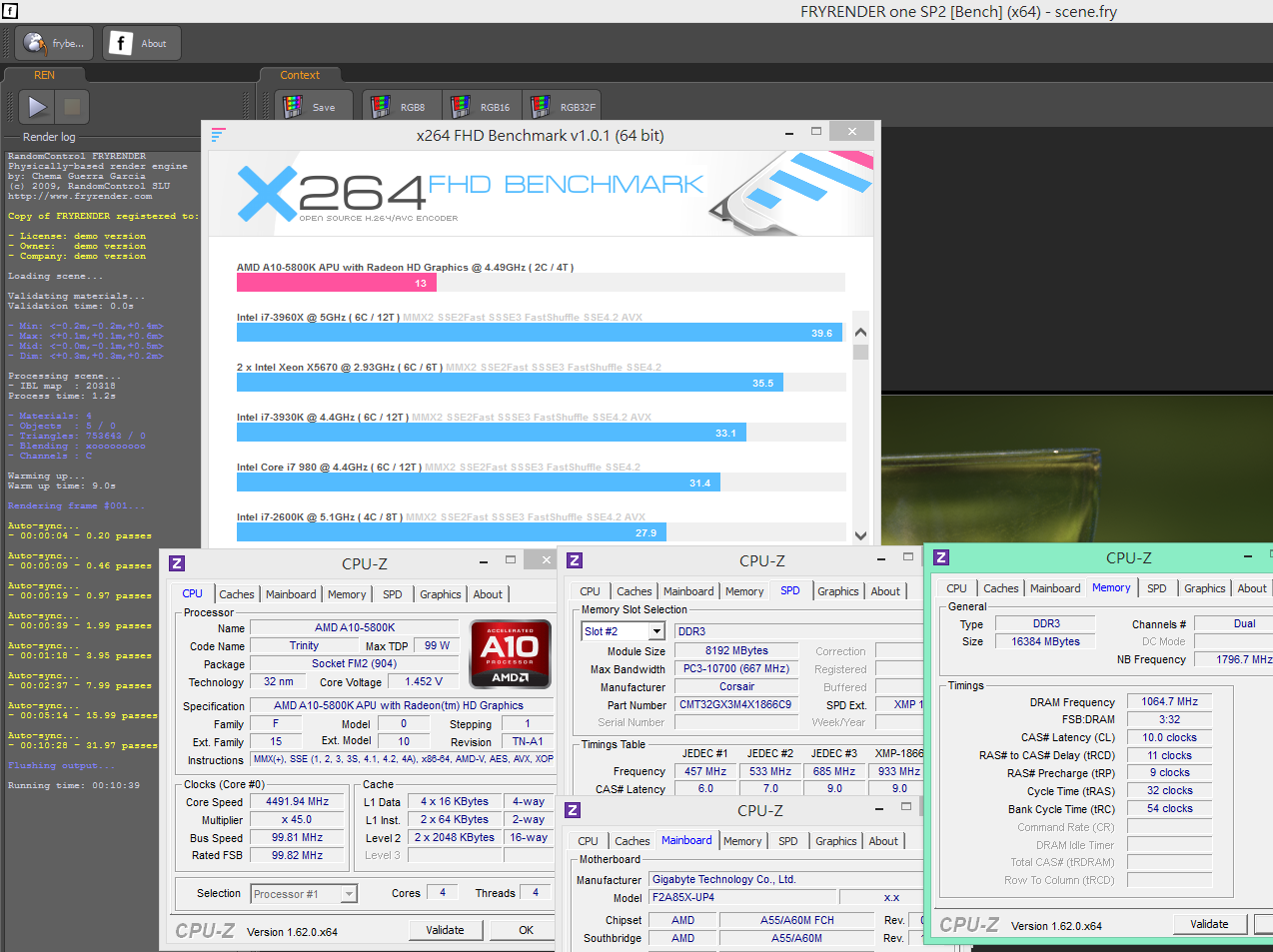
Task: Open Processor #1 selection dropdown
Action: coord(304,894)
